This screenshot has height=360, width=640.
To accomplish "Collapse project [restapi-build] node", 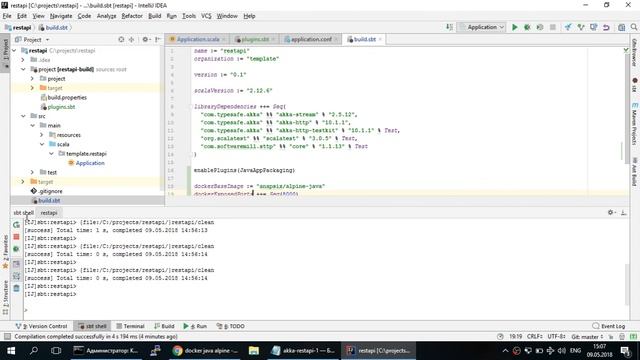I will pos(23,69).
